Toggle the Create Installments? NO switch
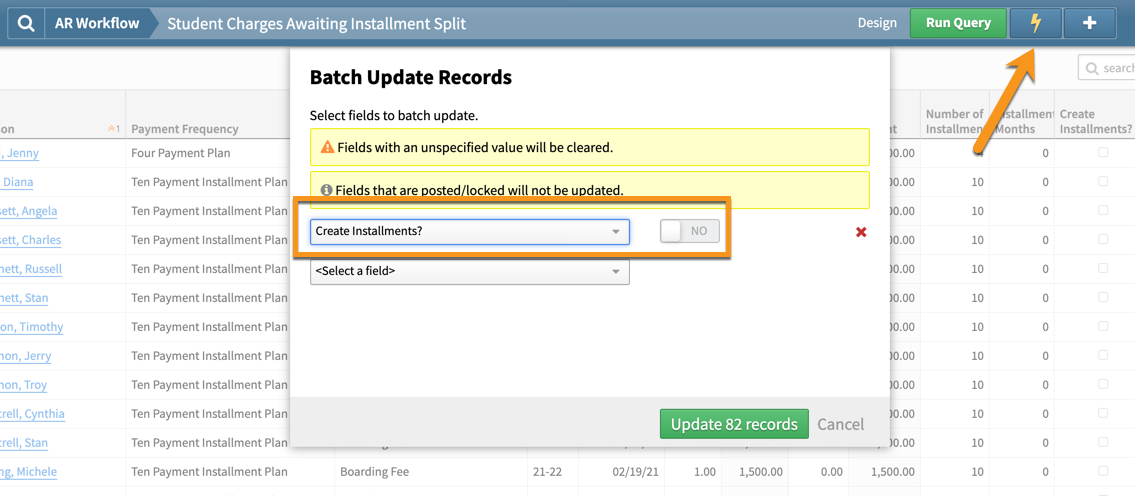 pos(690,231)
